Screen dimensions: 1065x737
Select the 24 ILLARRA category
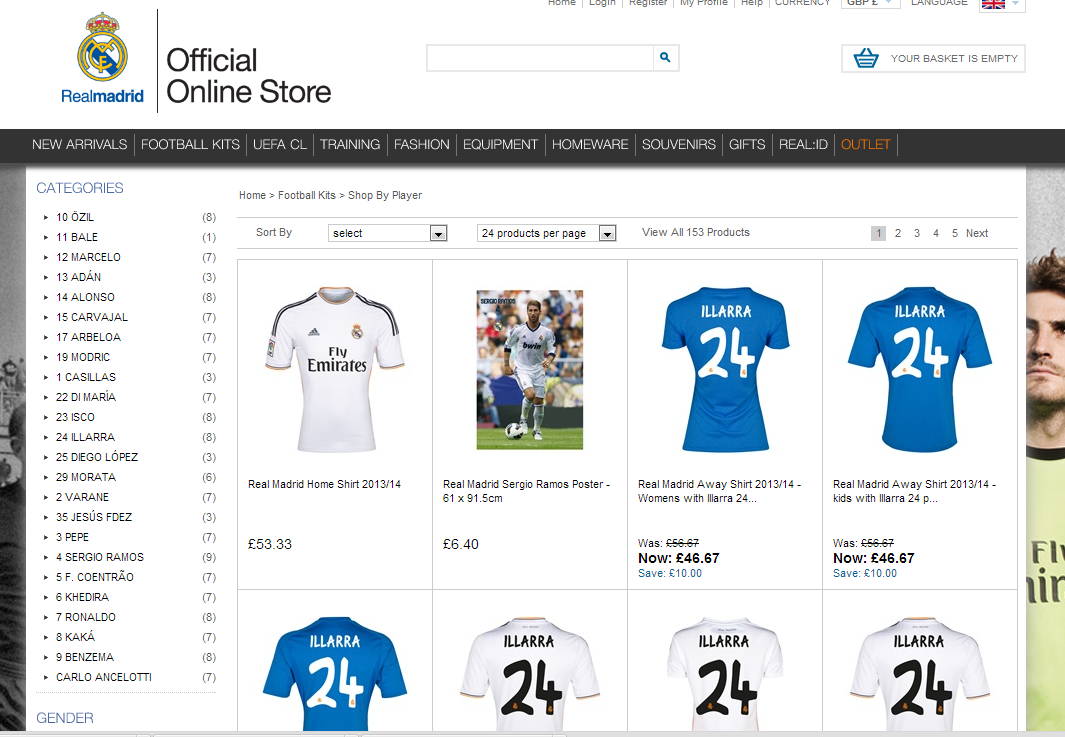point(86,437)
